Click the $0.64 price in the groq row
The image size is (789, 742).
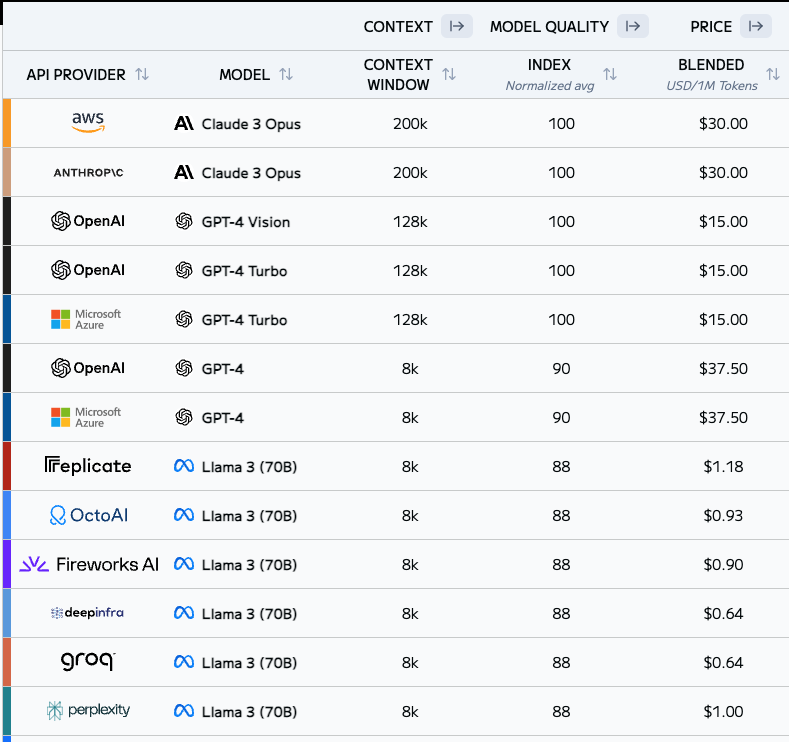click(723, 663)
